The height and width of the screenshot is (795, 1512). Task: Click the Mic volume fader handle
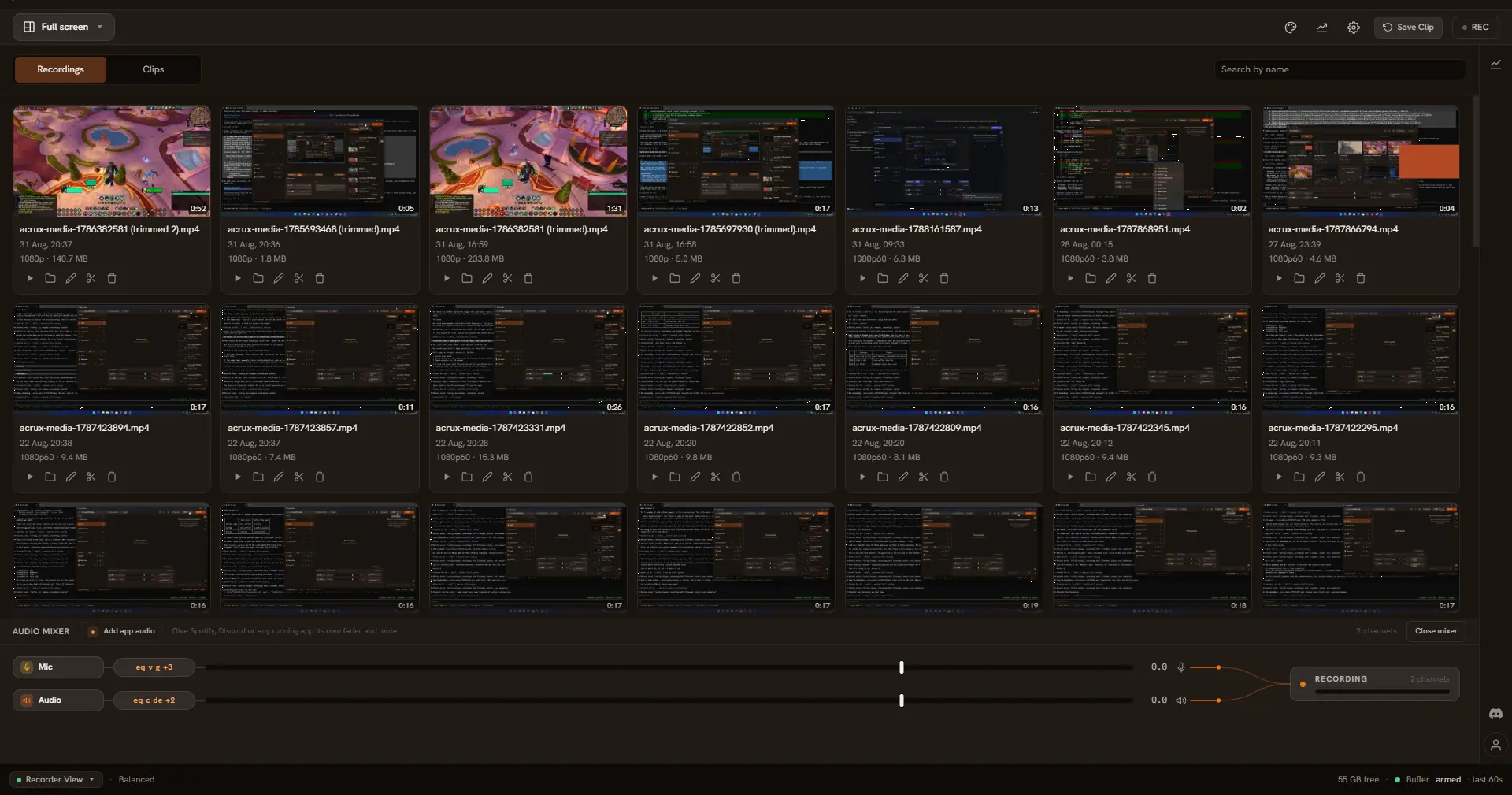point(902,667)
